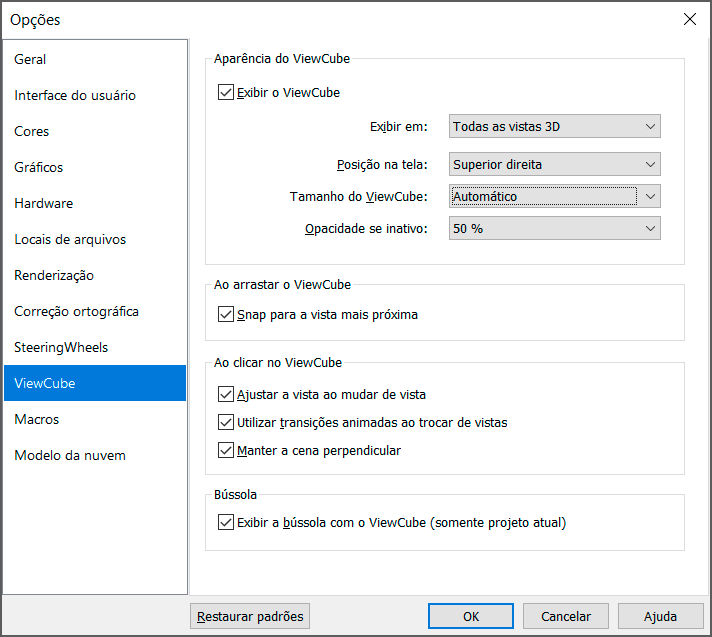Uncheck Ajustar a vista ao mudar de vista
The image size is (712, 637).
point(225,395)
